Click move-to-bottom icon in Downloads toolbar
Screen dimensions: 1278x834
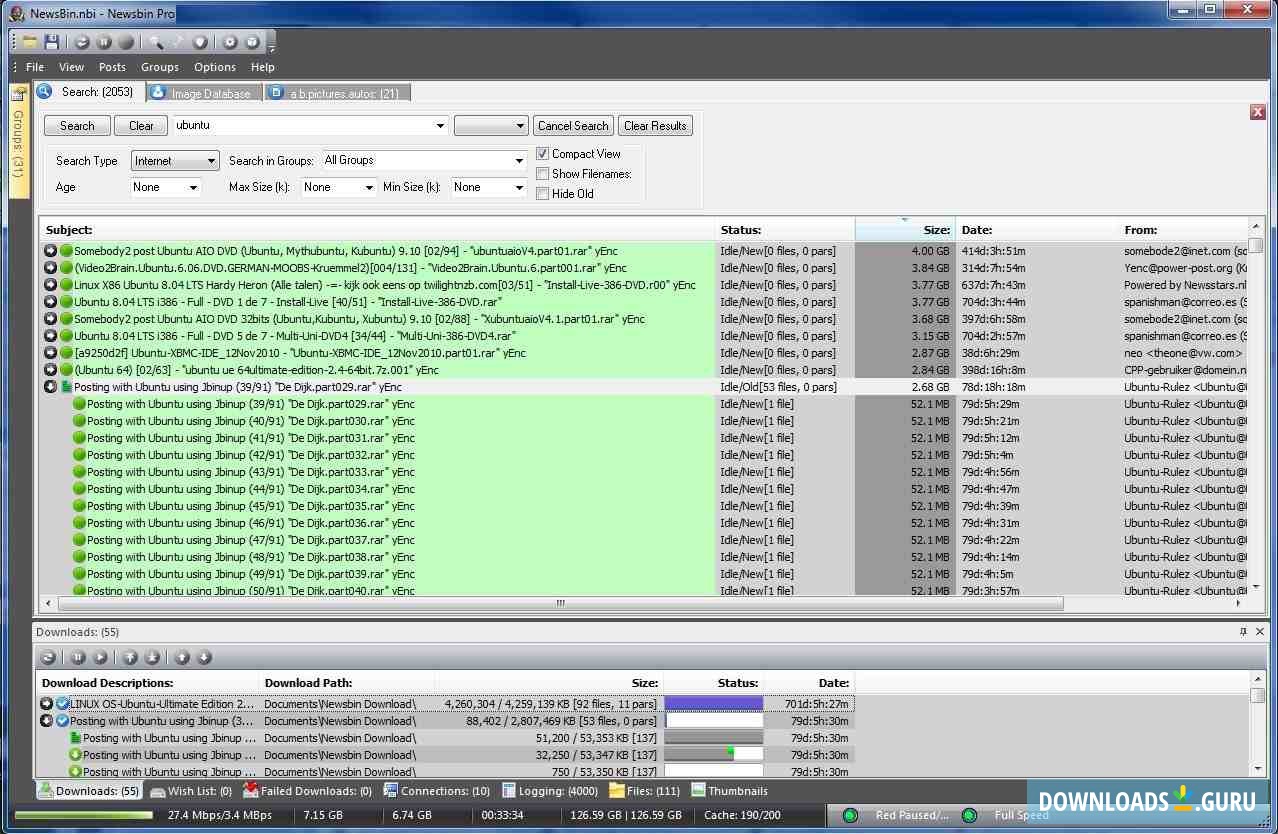pyautogui.click(x=152, y=657)
